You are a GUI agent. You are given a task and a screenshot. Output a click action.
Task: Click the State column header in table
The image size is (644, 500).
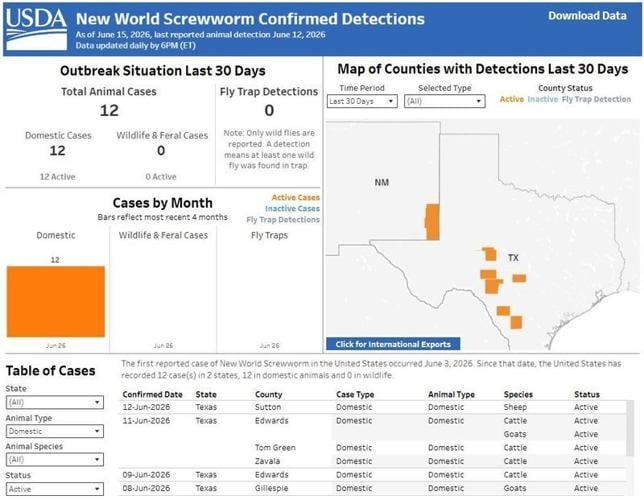click(x=206, y=394)
